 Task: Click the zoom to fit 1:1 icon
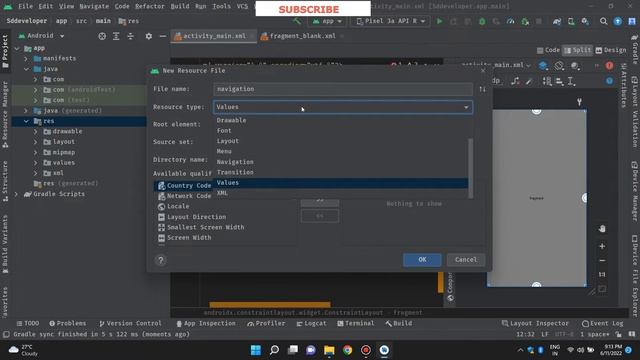pos(602,275)
